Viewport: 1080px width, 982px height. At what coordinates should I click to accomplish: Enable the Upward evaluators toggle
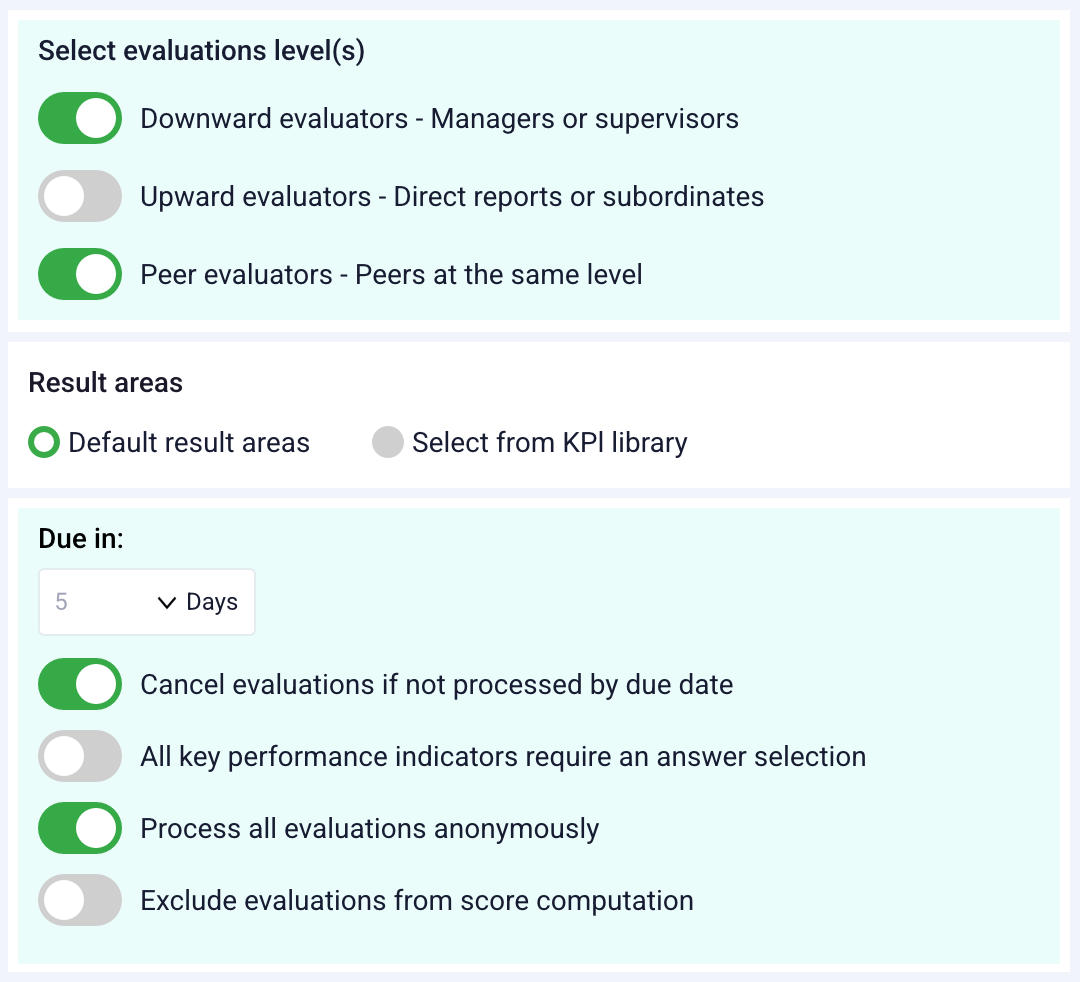point(80,196)
